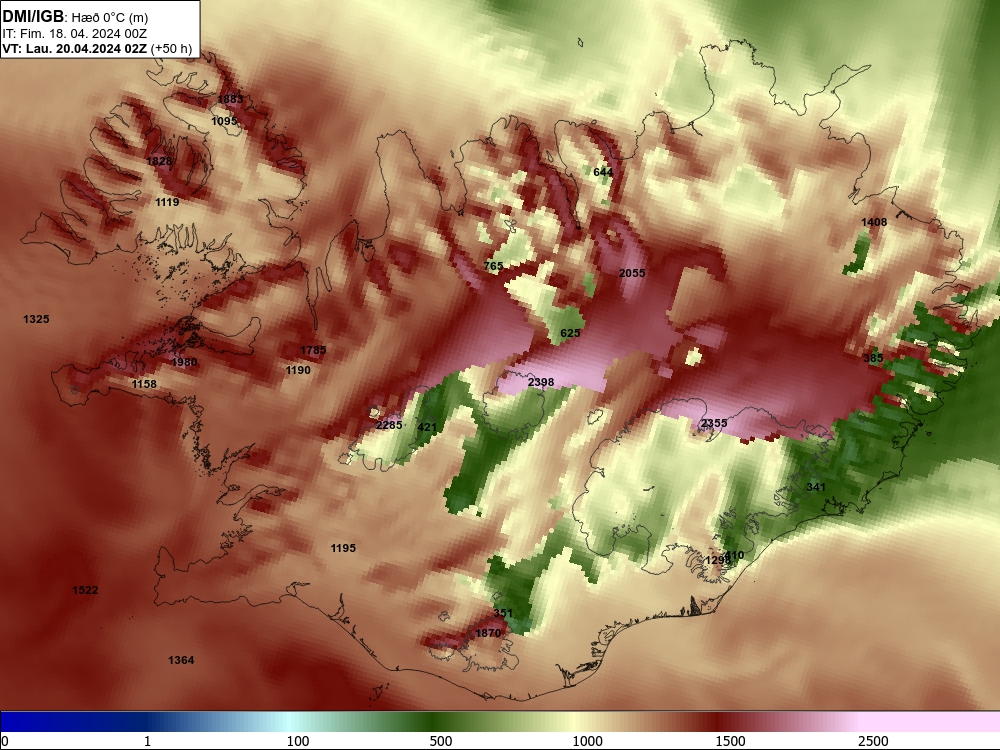The image size is (1000, 750).
Task: Select the 1870 value label
Action: 489,633
